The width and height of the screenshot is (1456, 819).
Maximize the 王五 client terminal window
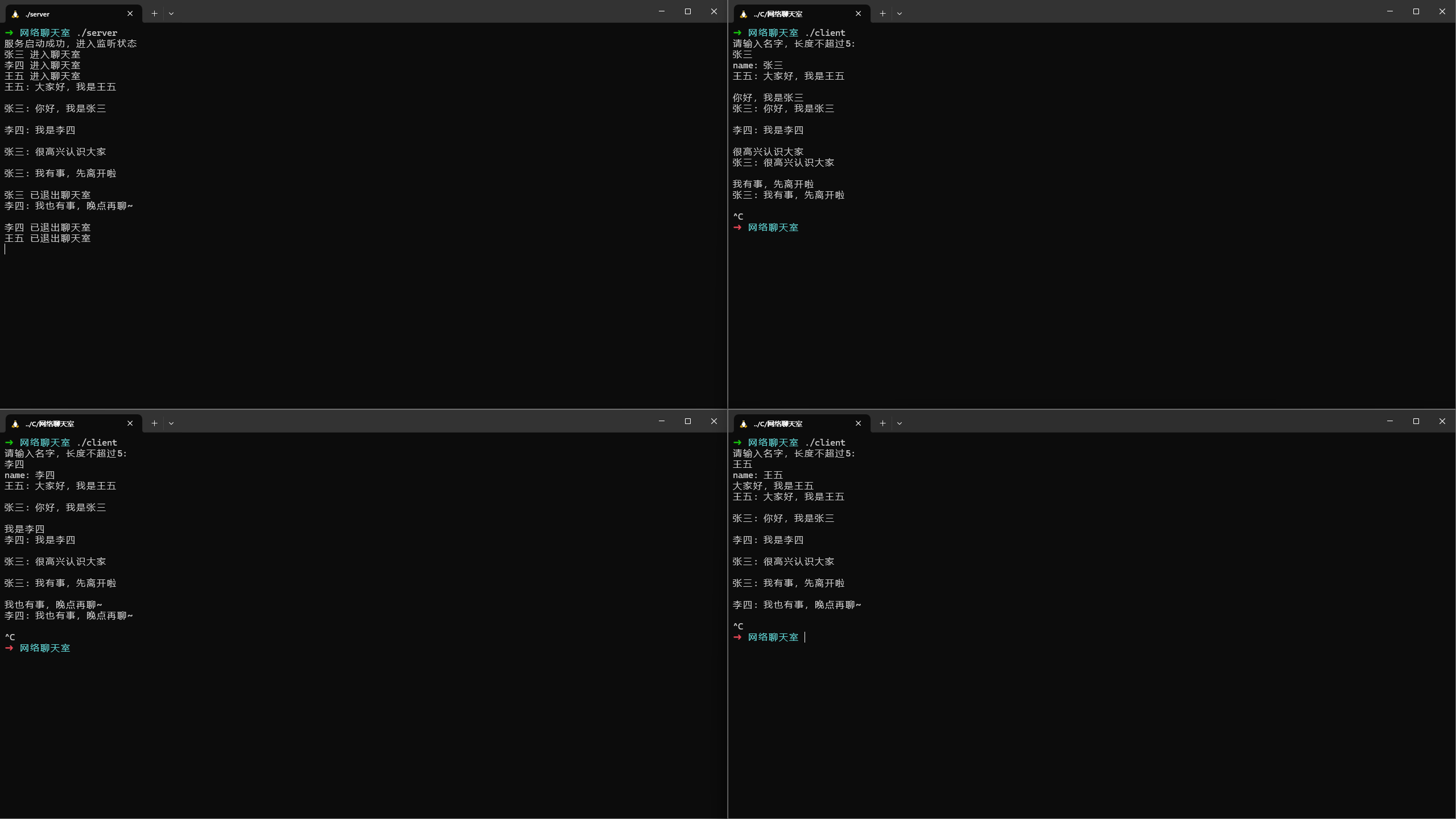point(1416,421)
